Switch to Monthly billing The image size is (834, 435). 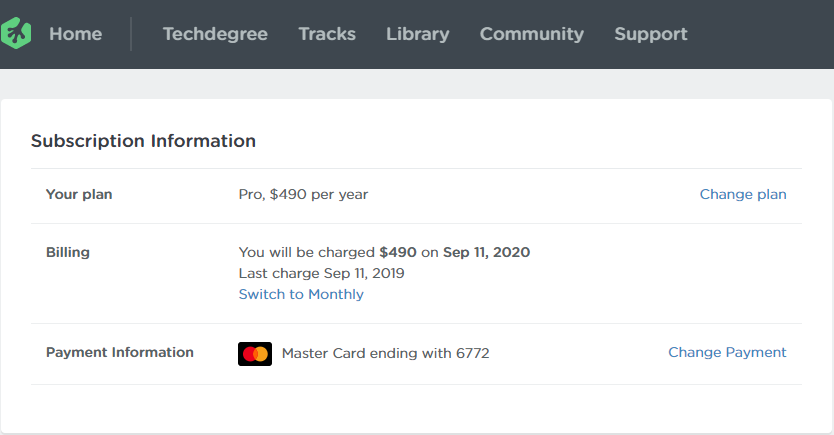[301, 294]
